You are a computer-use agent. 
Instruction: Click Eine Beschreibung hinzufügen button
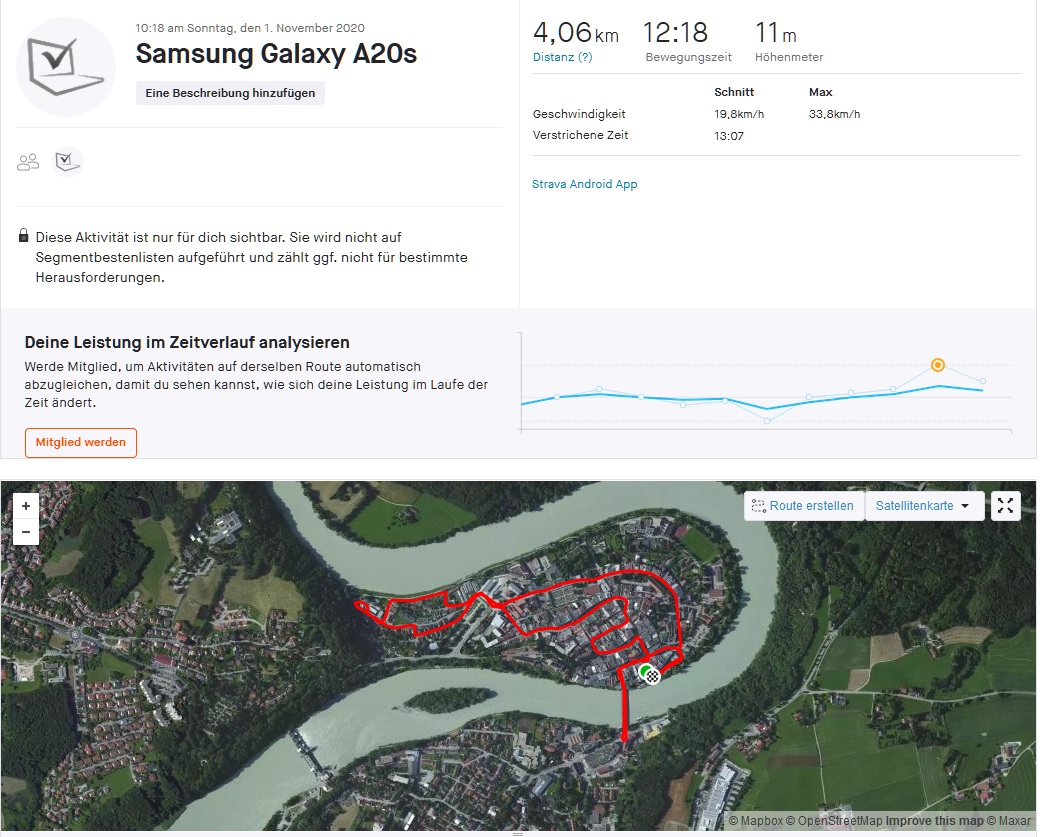click(x=230, y=93)
